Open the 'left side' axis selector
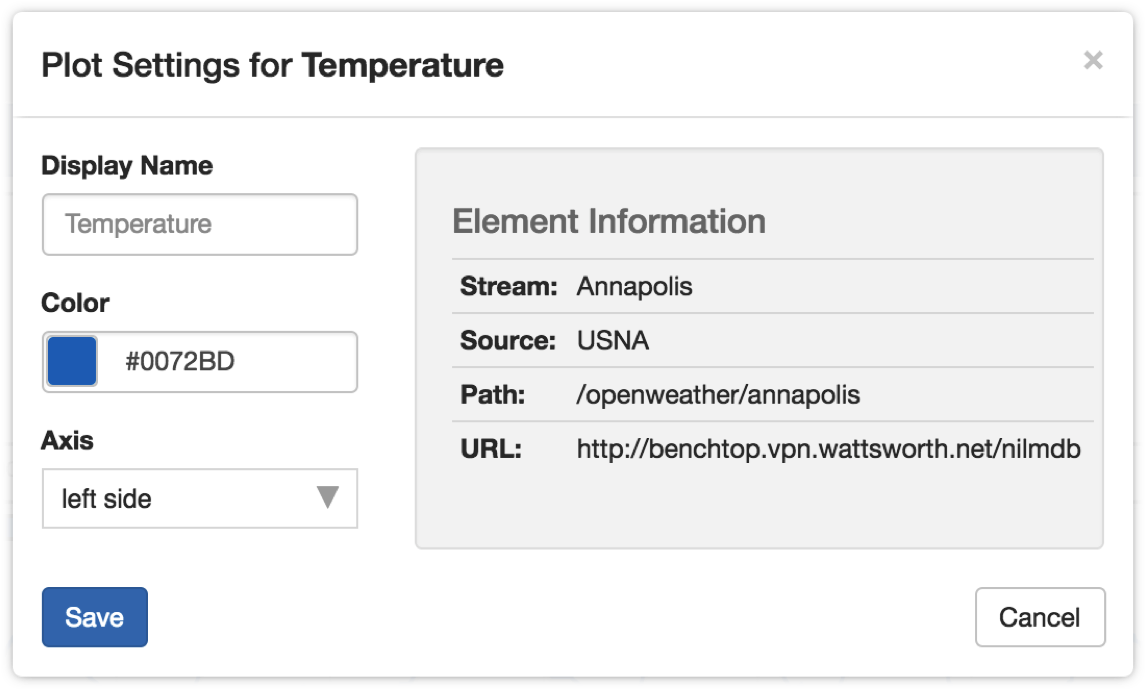The width and height of the screenshot is (1146, 690). point(200,498)
